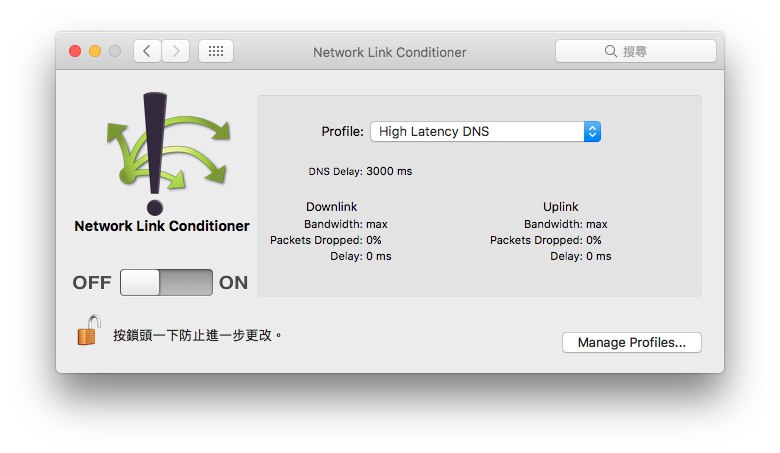This screenshot has width=780, height=453.
Task: Go back using the left chevron
Action: coord(147,51)
